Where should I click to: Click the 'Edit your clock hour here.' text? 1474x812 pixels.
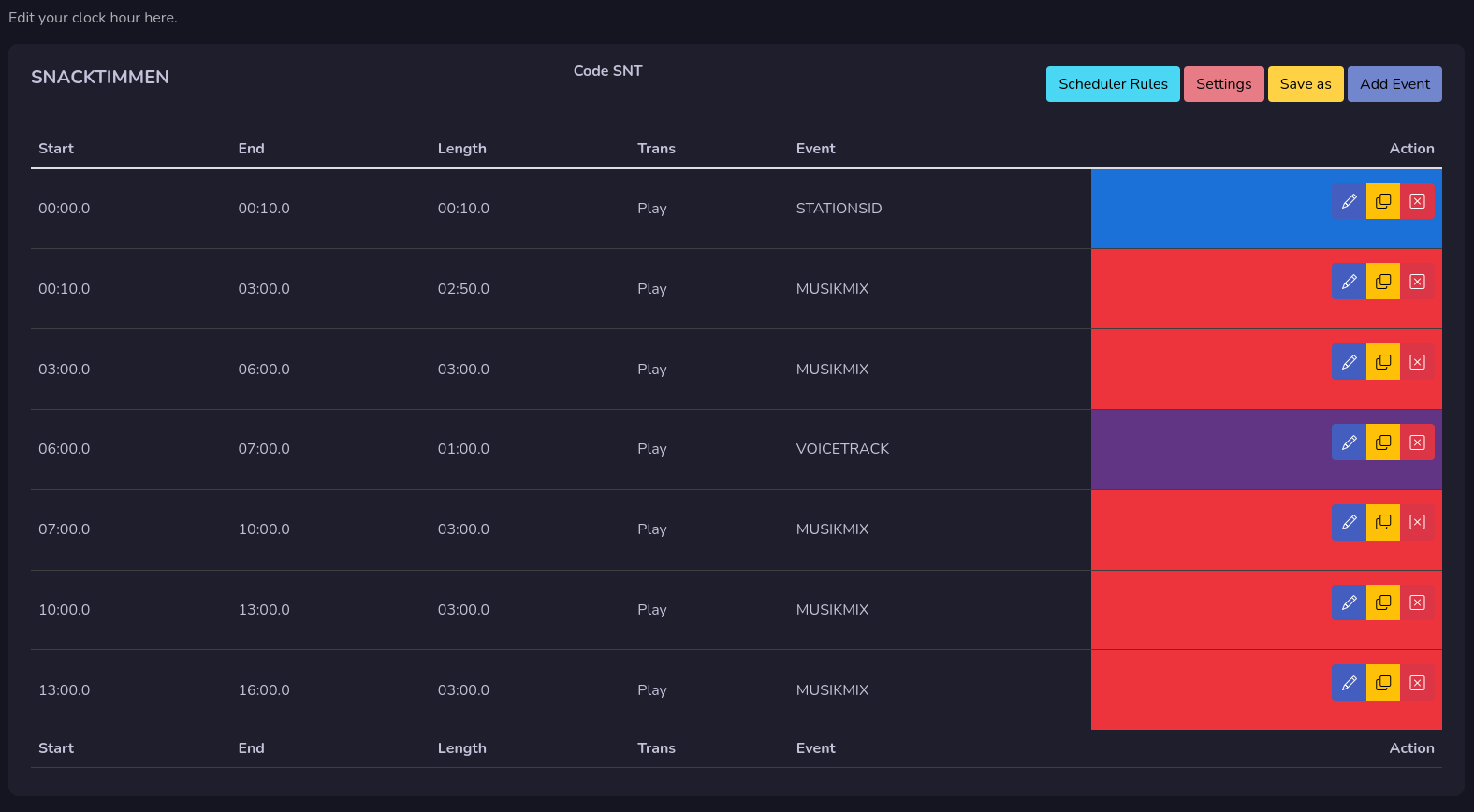coord(93,18)
